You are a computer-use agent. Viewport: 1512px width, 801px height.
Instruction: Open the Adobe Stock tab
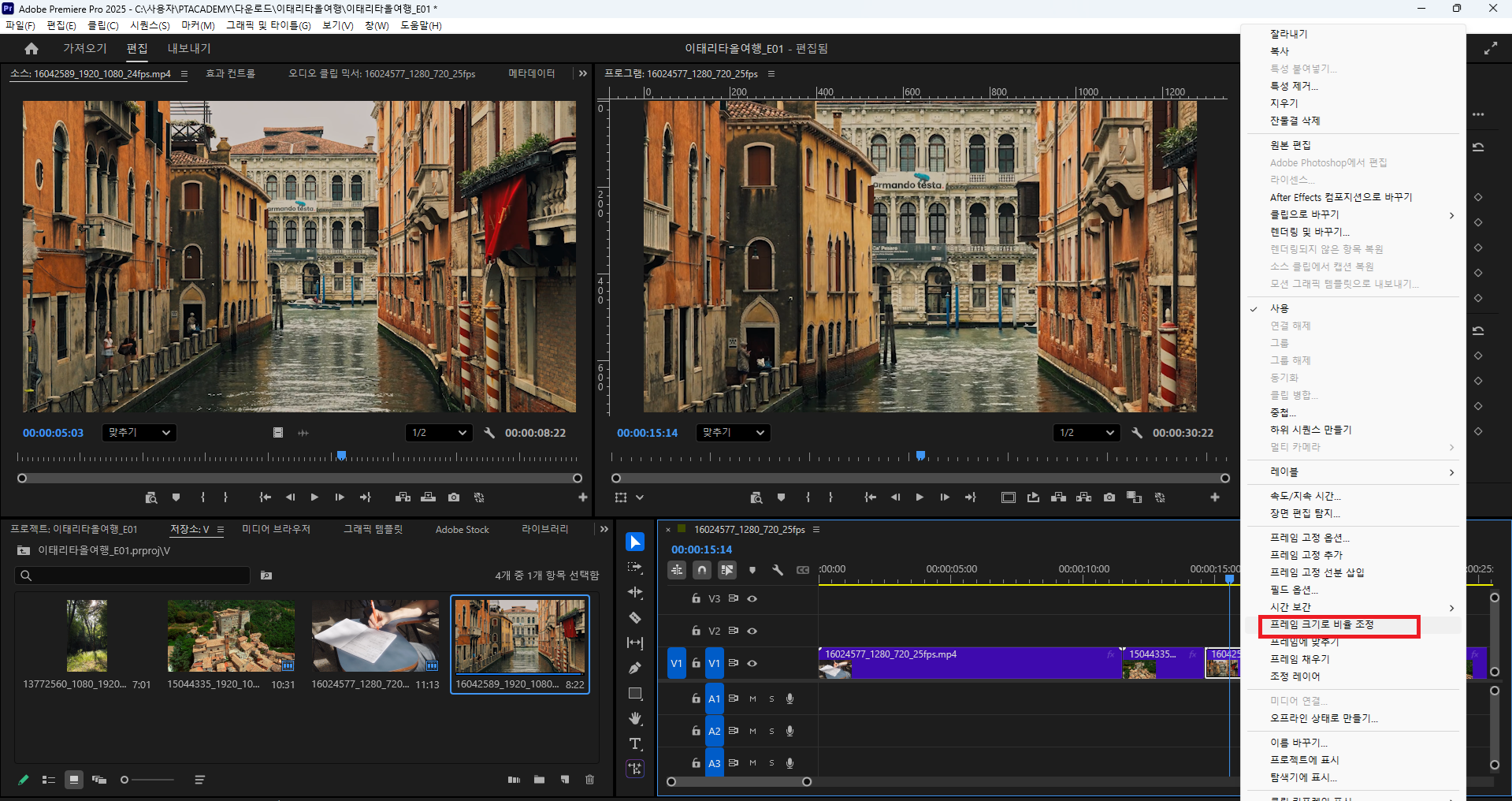[x=463, y=530]
